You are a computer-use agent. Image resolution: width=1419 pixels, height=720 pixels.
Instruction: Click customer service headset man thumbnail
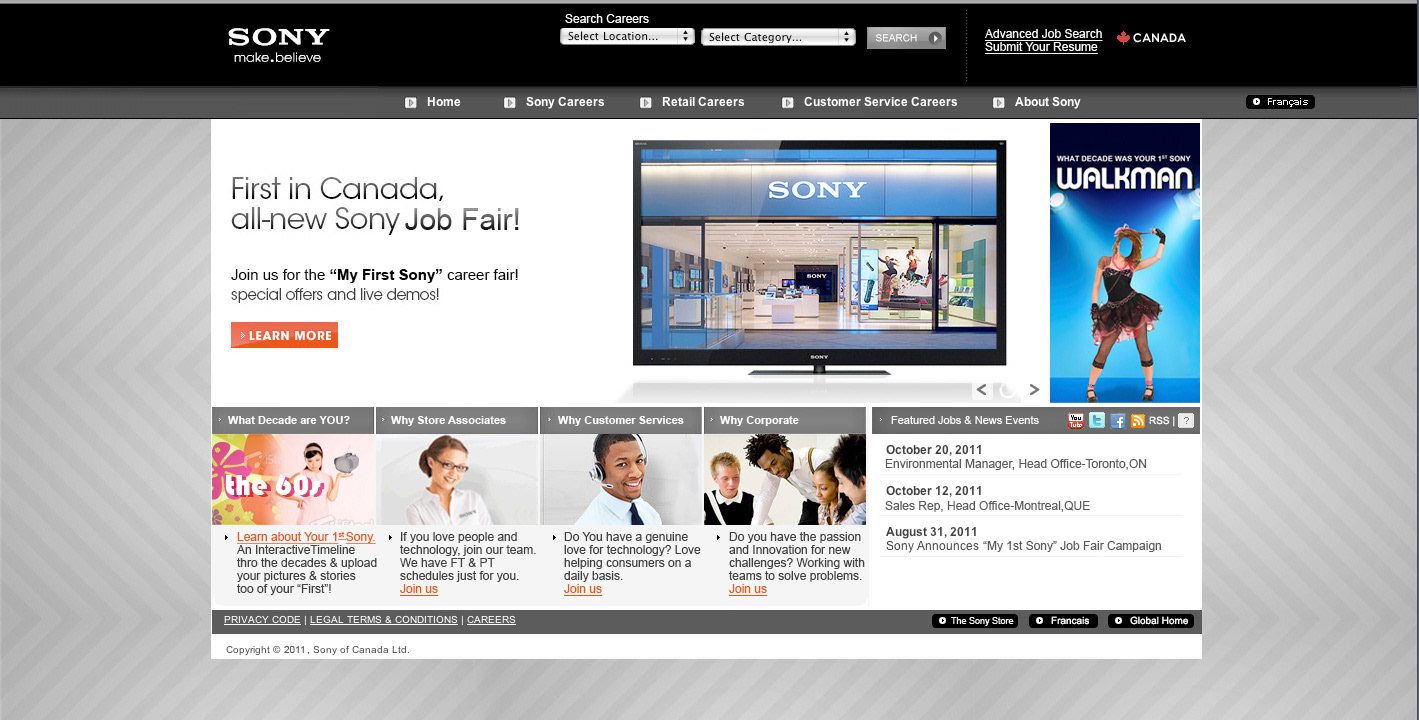(x=622, y=480)
